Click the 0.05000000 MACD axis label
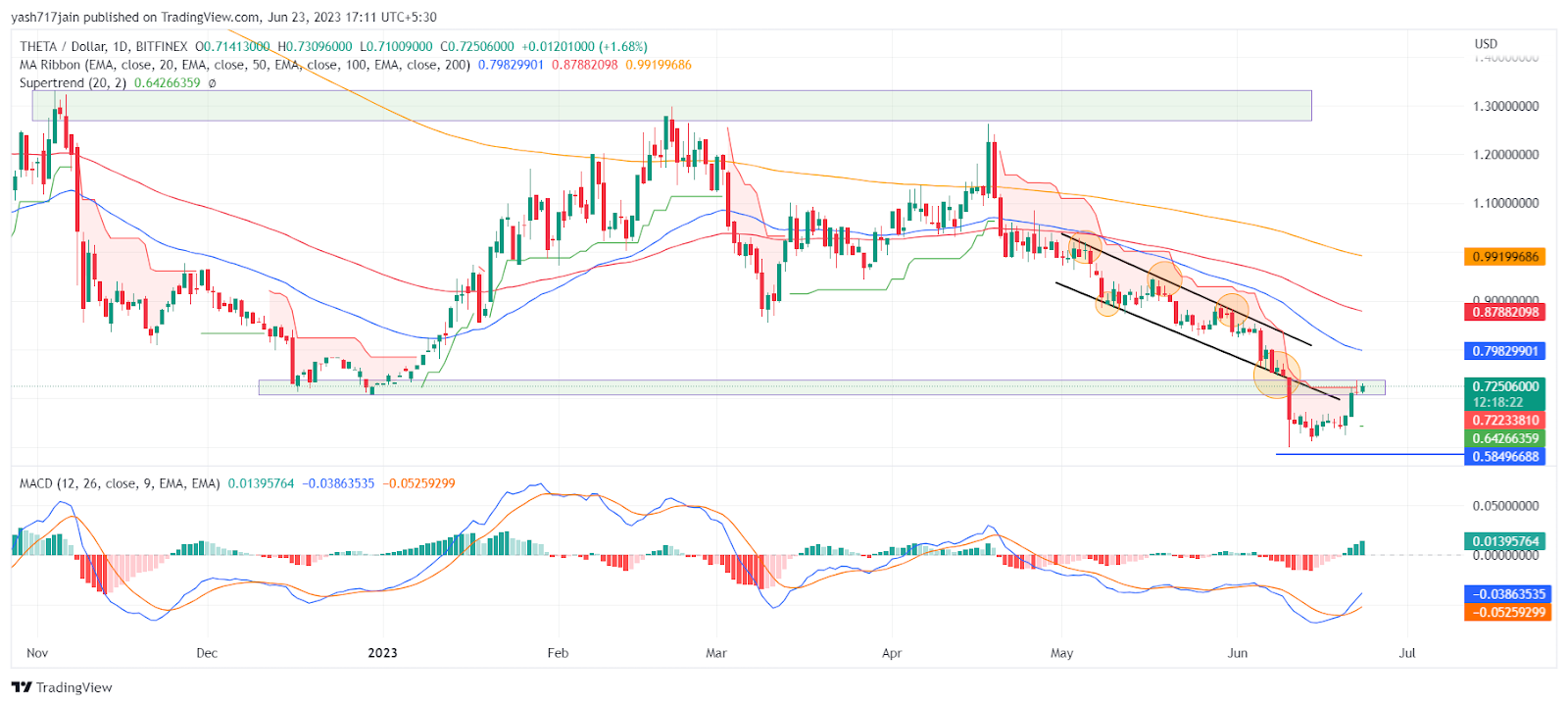The image size is (1568, 706). (x=1505, y=506)
